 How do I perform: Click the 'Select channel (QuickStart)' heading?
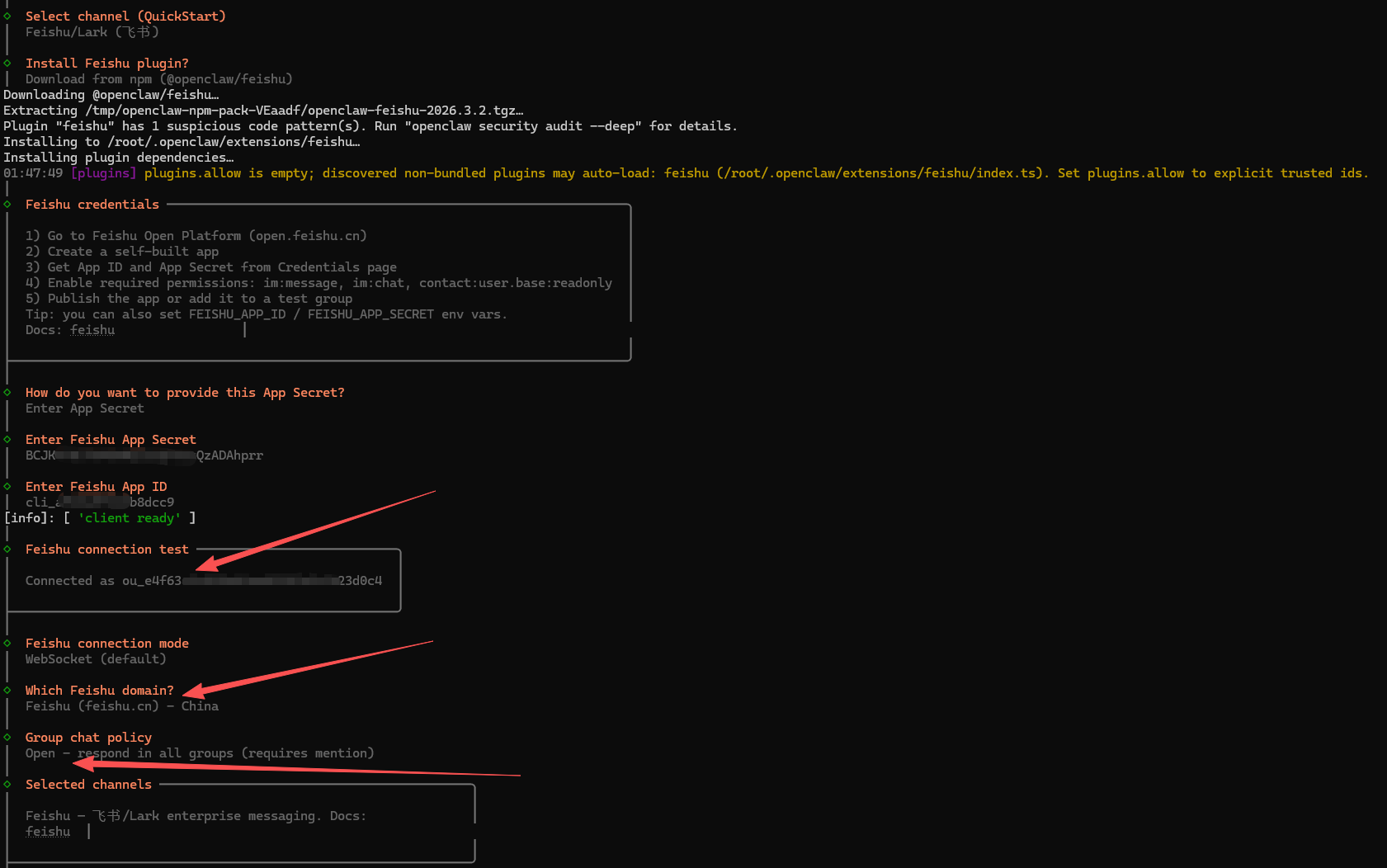125,16
